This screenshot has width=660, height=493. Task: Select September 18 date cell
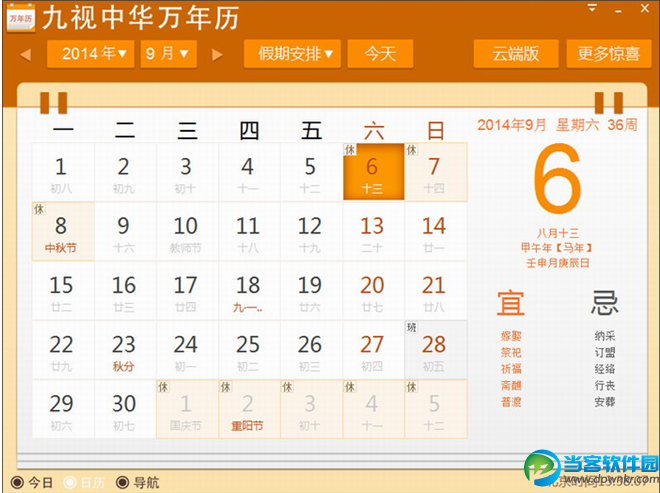(x=249, y=291)
